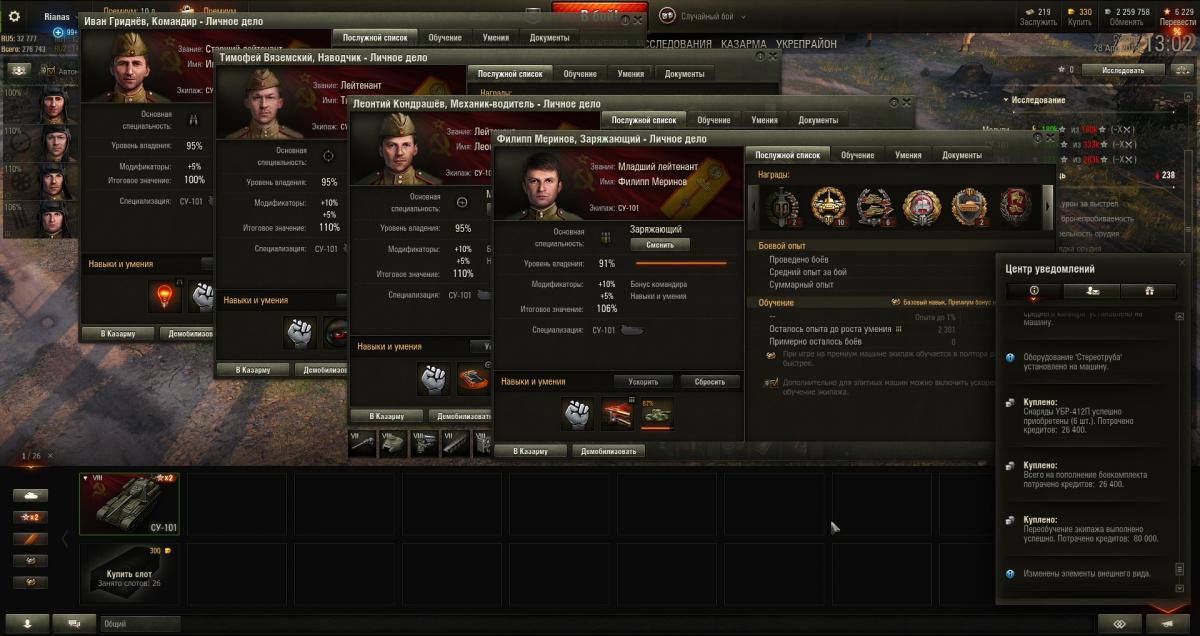Screen dimensions: 1200x636
Task: Send Merinov to barracks with В Казарму
Action: [x=530, y=451]
